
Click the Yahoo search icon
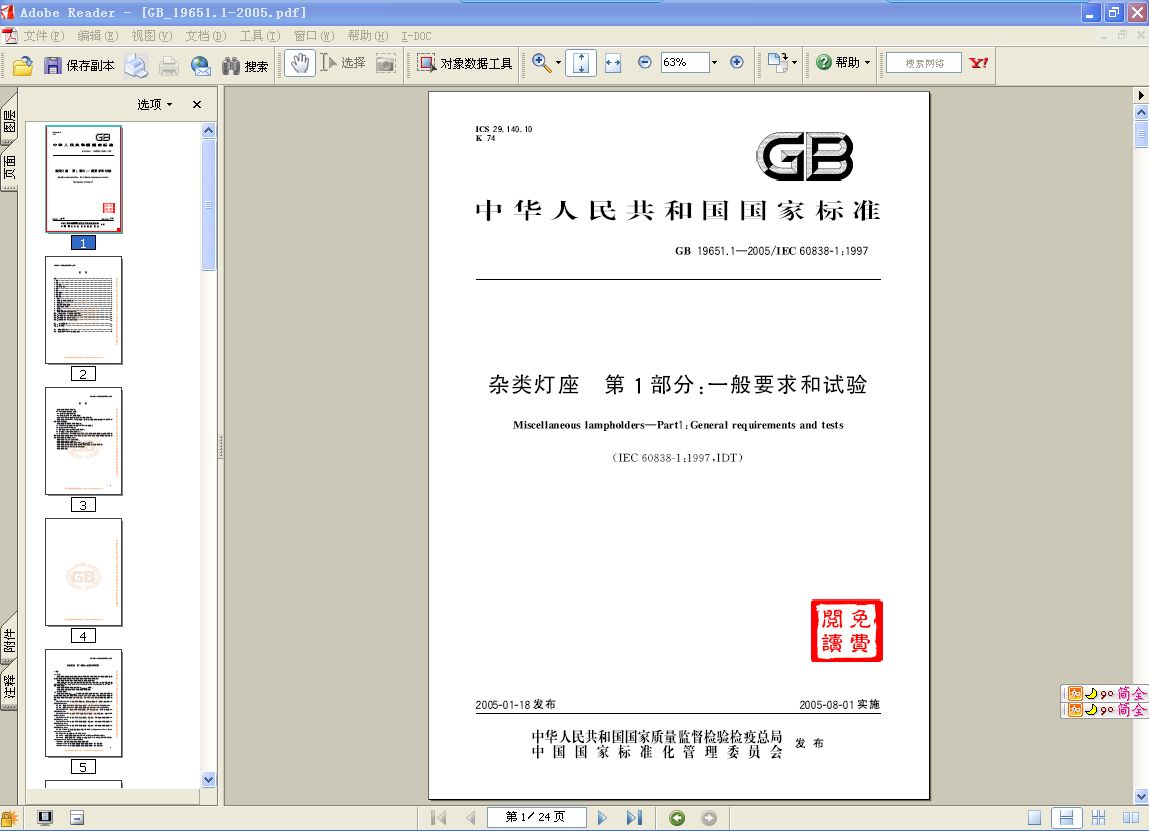tap(978, 63)
